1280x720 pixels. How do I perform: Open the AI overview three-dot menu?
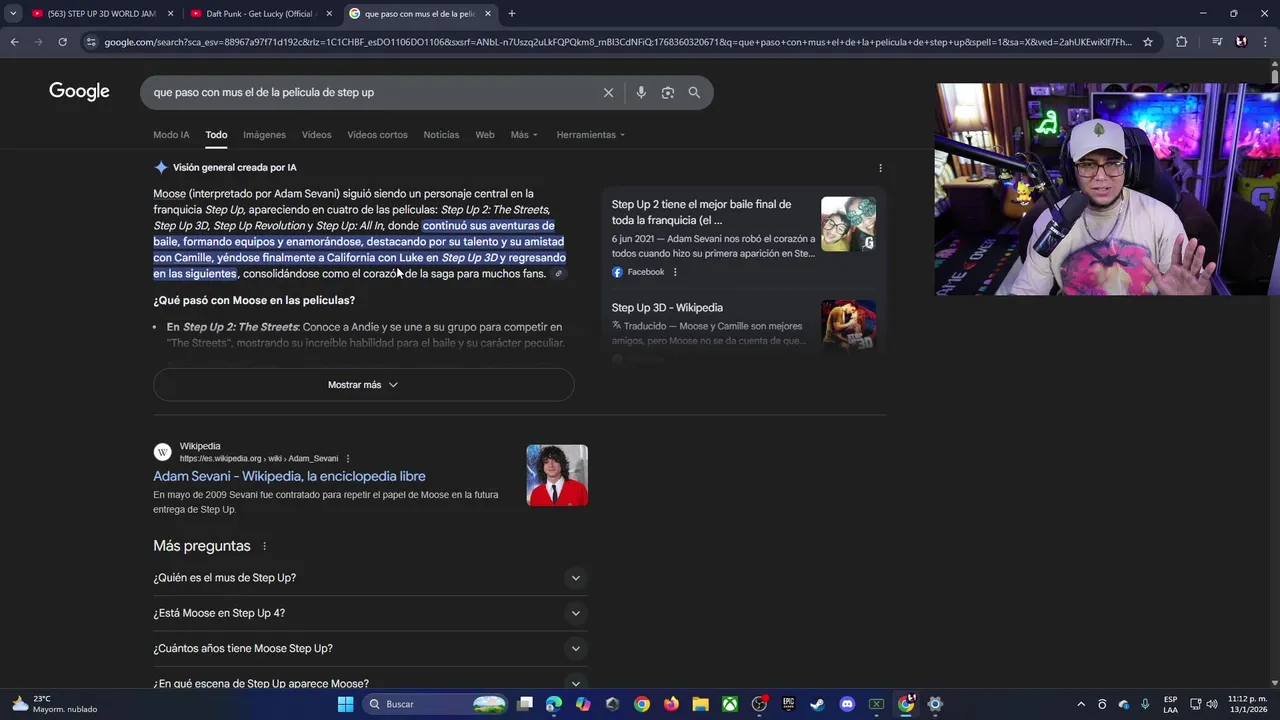(x=880, y=168)
